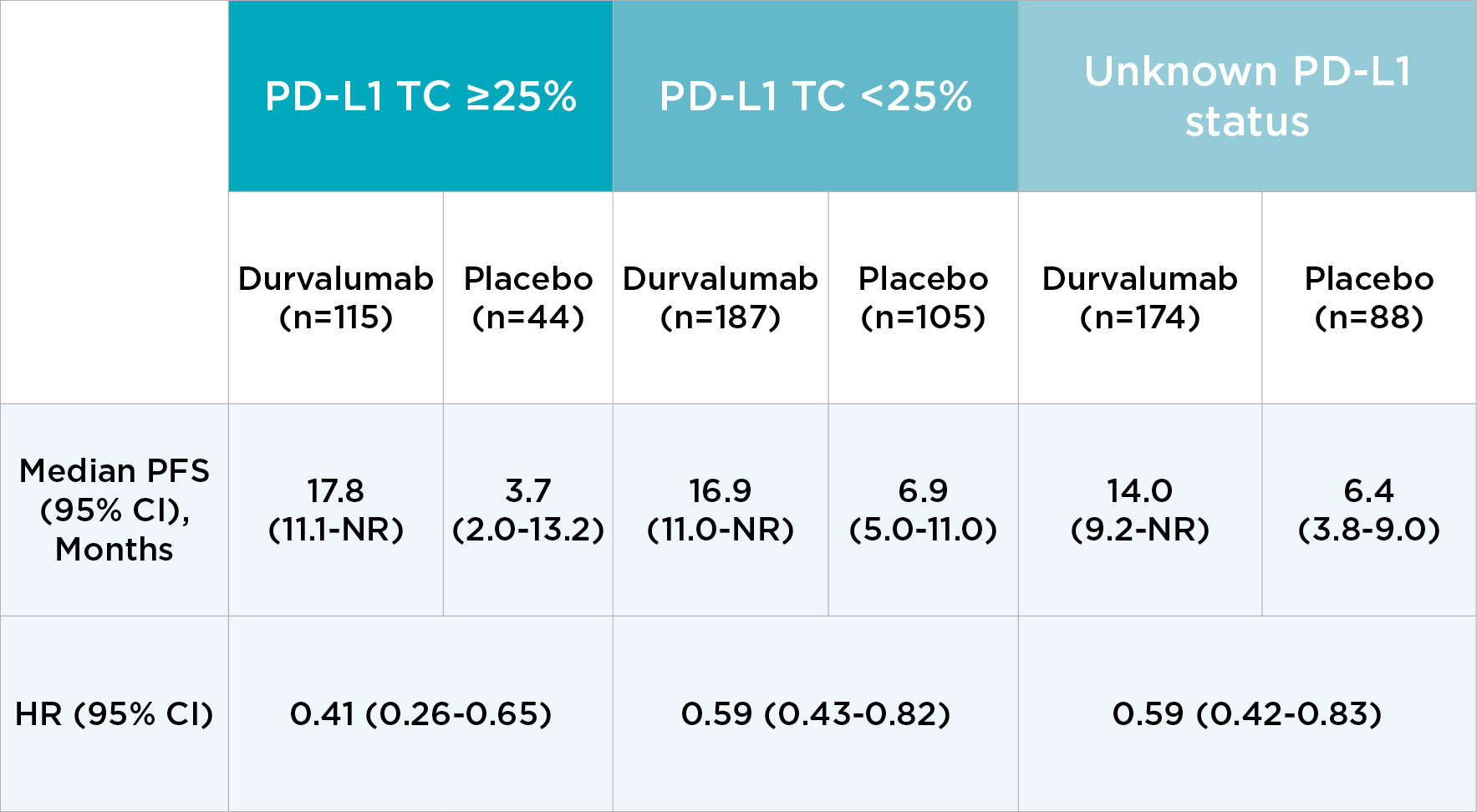
Task: Click the 17.8 (11.1-NR) cell
Action: click(x=336, y=510)
